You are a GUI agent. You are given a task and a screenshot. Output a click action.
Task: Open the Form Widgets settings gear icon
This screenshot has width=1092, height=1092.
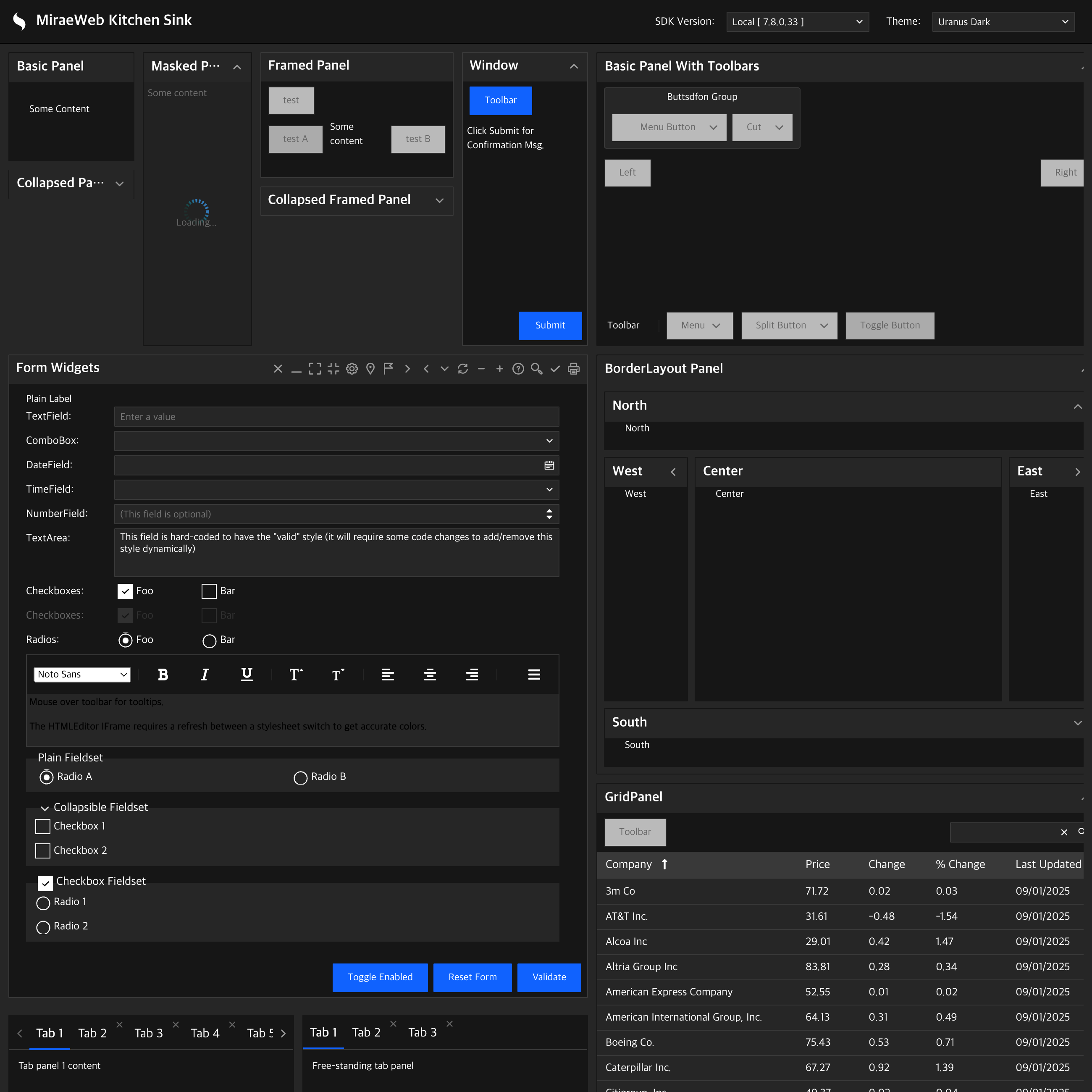coord(352,368)
